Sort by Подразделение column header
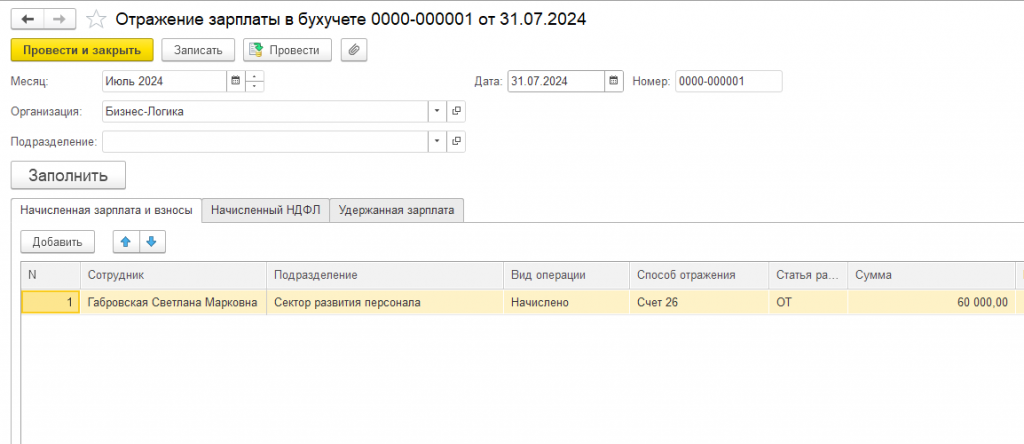Screen dimensions: 1024x444 [385, 276]
